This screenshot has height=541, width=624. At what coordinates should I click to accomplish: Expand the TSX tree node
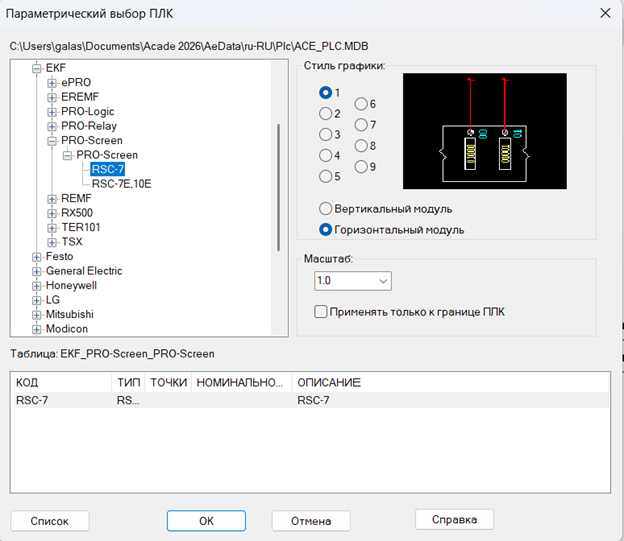[x=52, y=242]
